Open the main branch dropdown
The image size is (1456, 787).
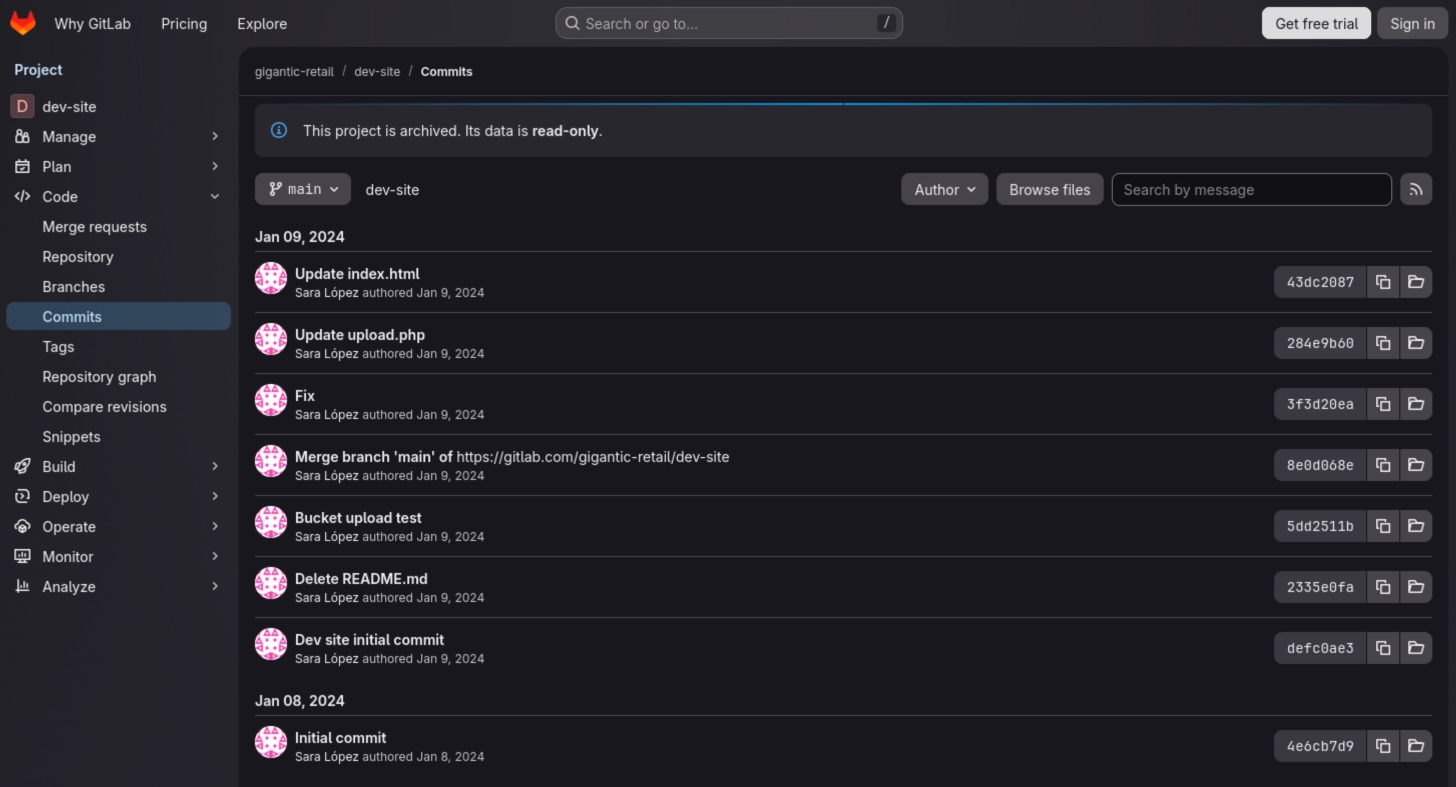point(302,189)
